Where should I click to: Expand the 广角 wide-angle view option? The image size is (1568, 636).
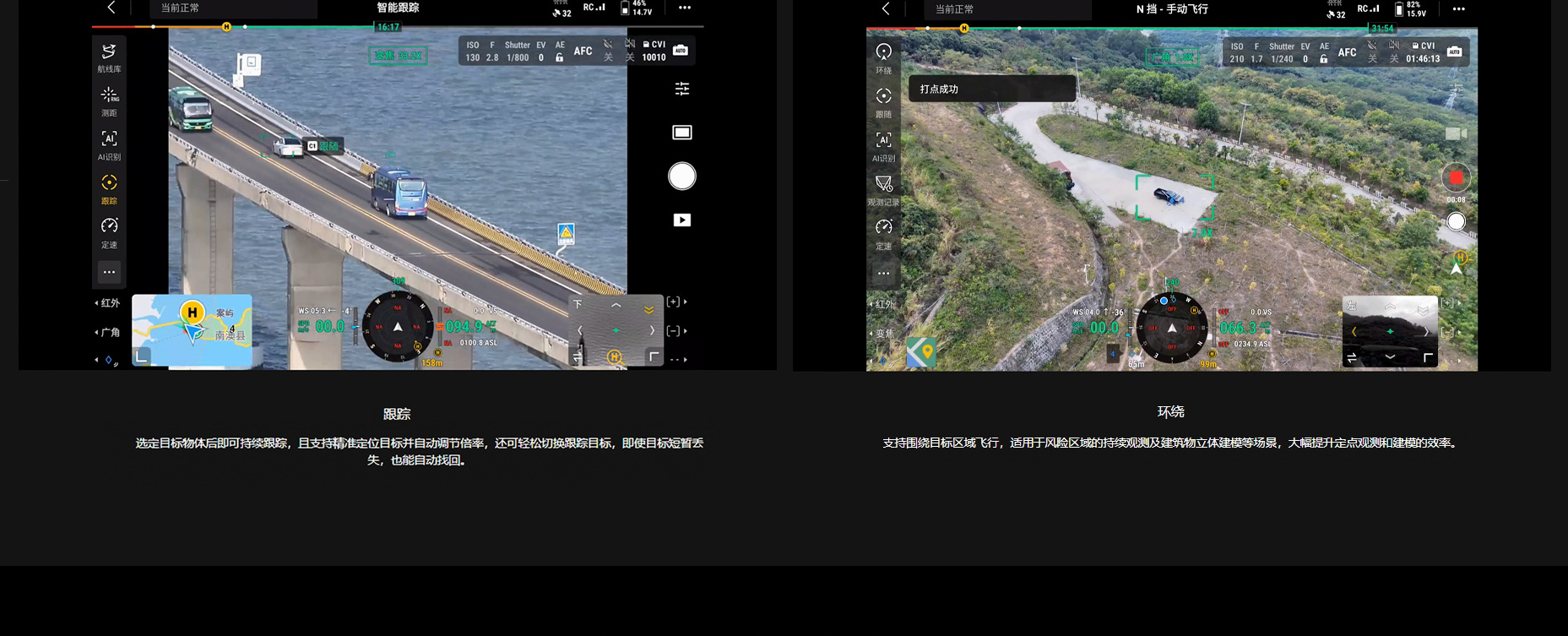[108, 333]
